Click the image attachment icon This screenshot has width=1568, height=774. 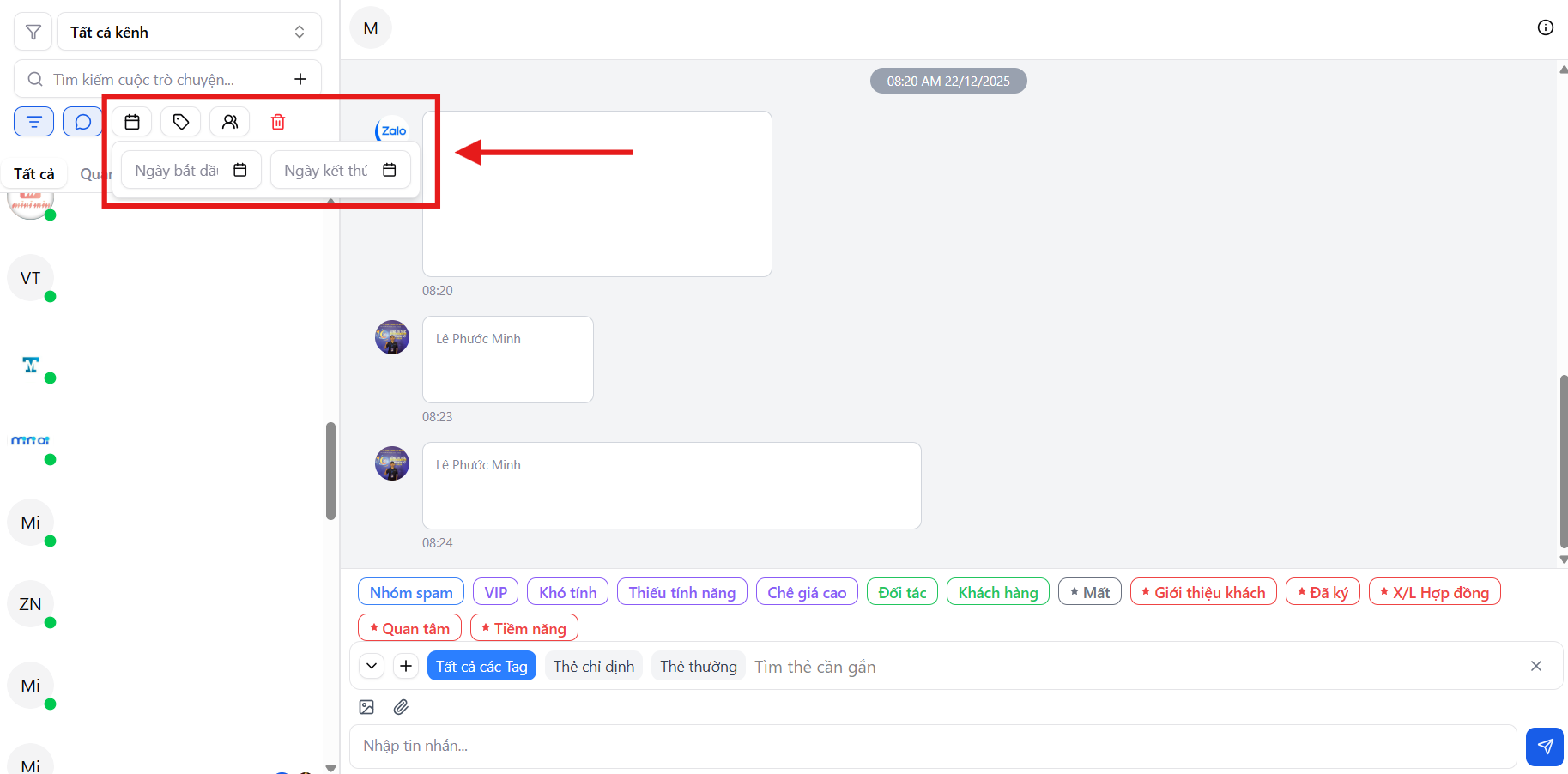click(366, 707)
